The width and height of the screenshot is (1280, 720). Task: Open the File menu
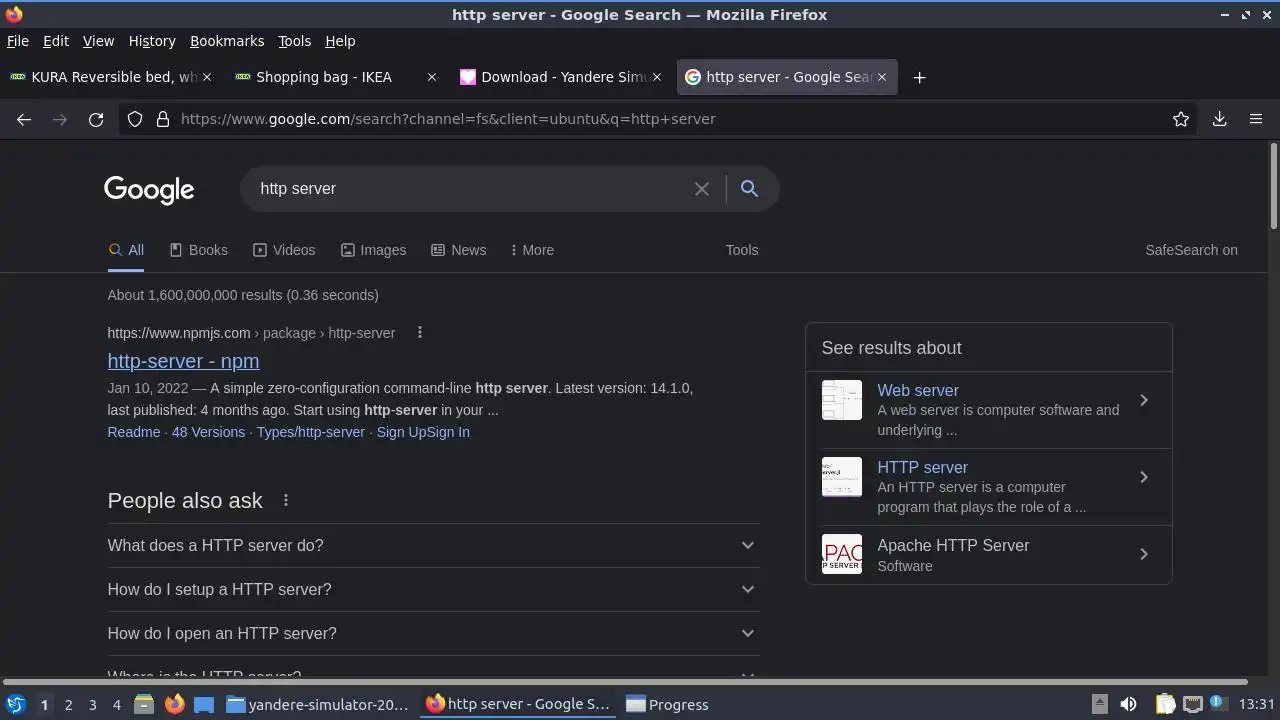[18, 41]
